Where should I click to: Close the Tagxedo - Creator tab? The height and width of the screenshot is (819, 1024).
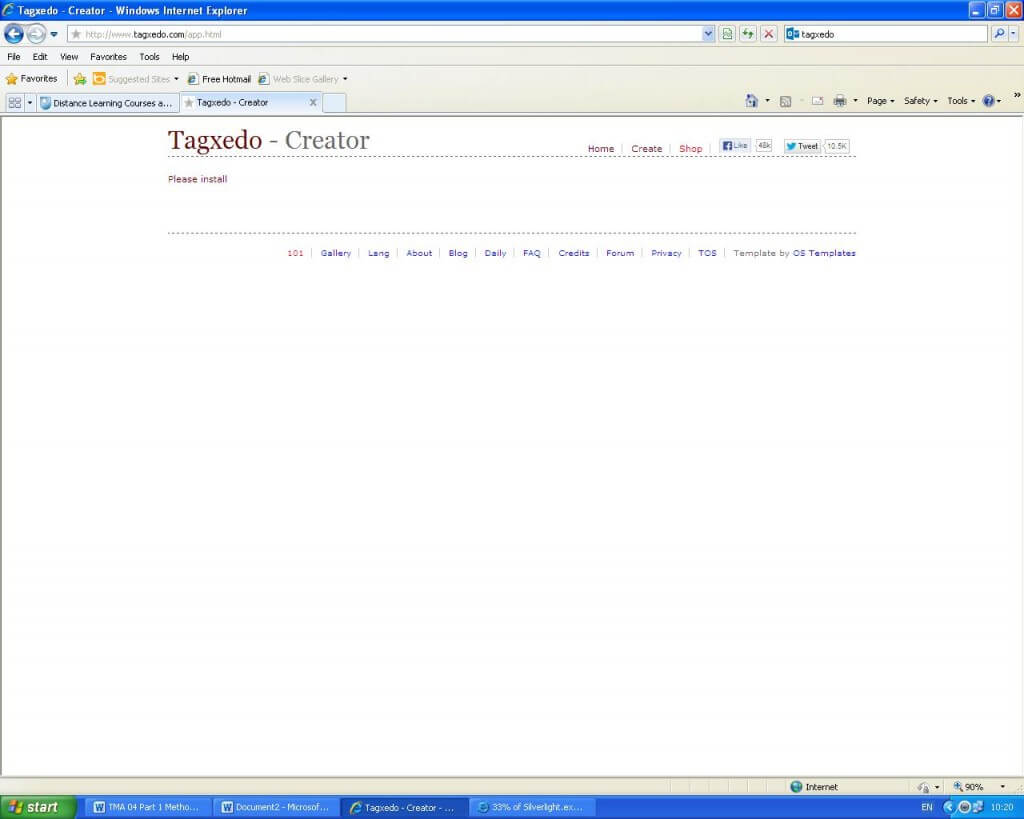313,103
